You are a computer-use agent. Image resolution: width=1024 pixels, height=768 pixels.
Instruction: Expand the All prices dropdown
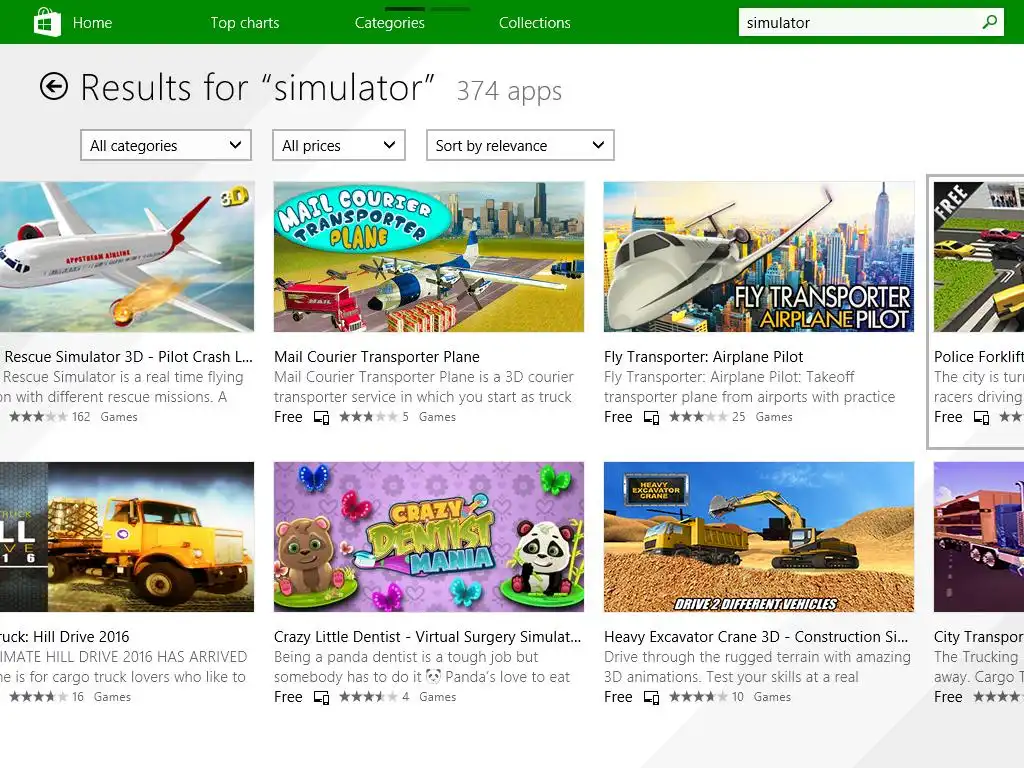pyautogui.click(x=339, y=145)
